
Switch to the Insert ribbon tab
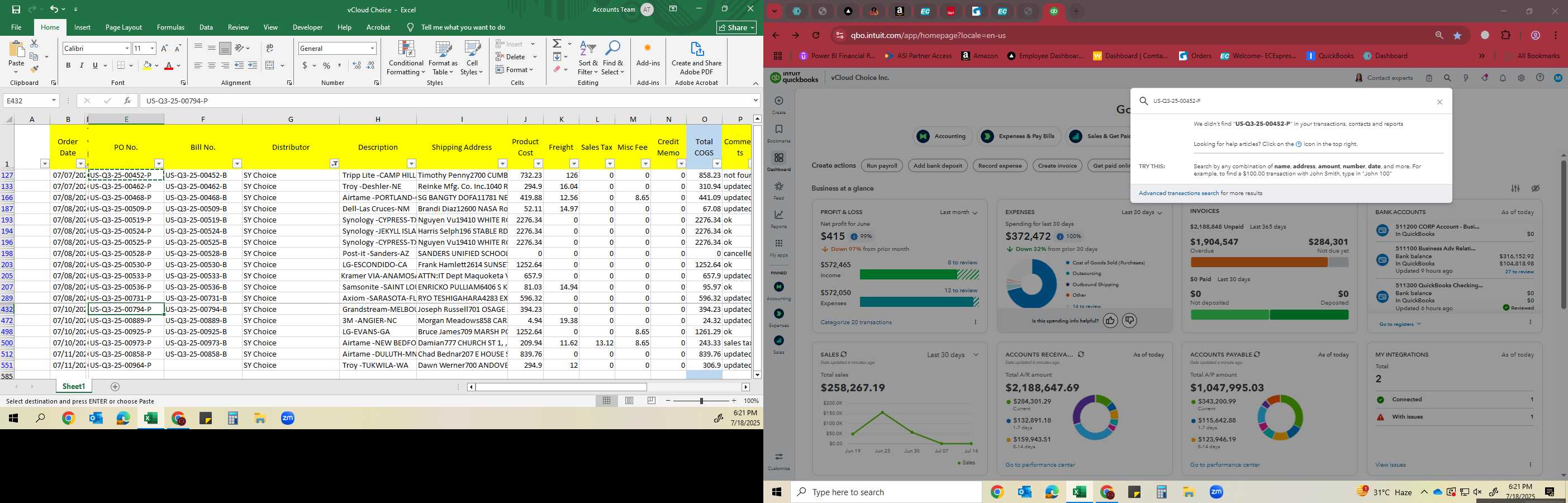click(82, 27)
